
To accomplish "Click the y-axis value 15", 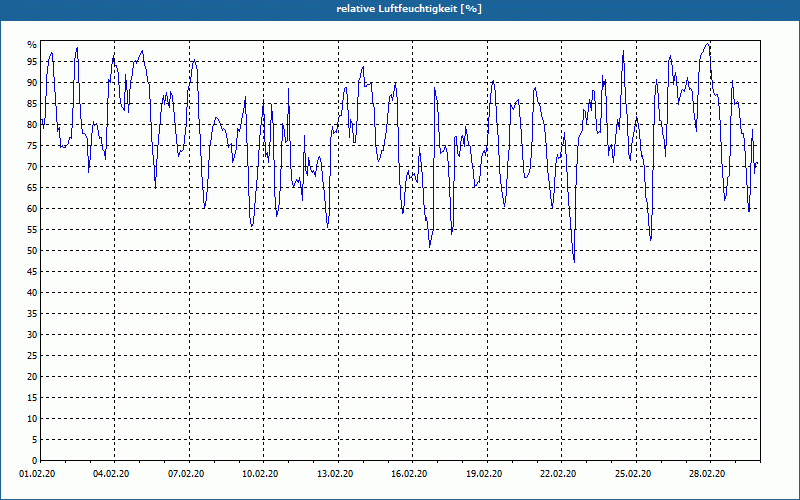I will 32,397.
